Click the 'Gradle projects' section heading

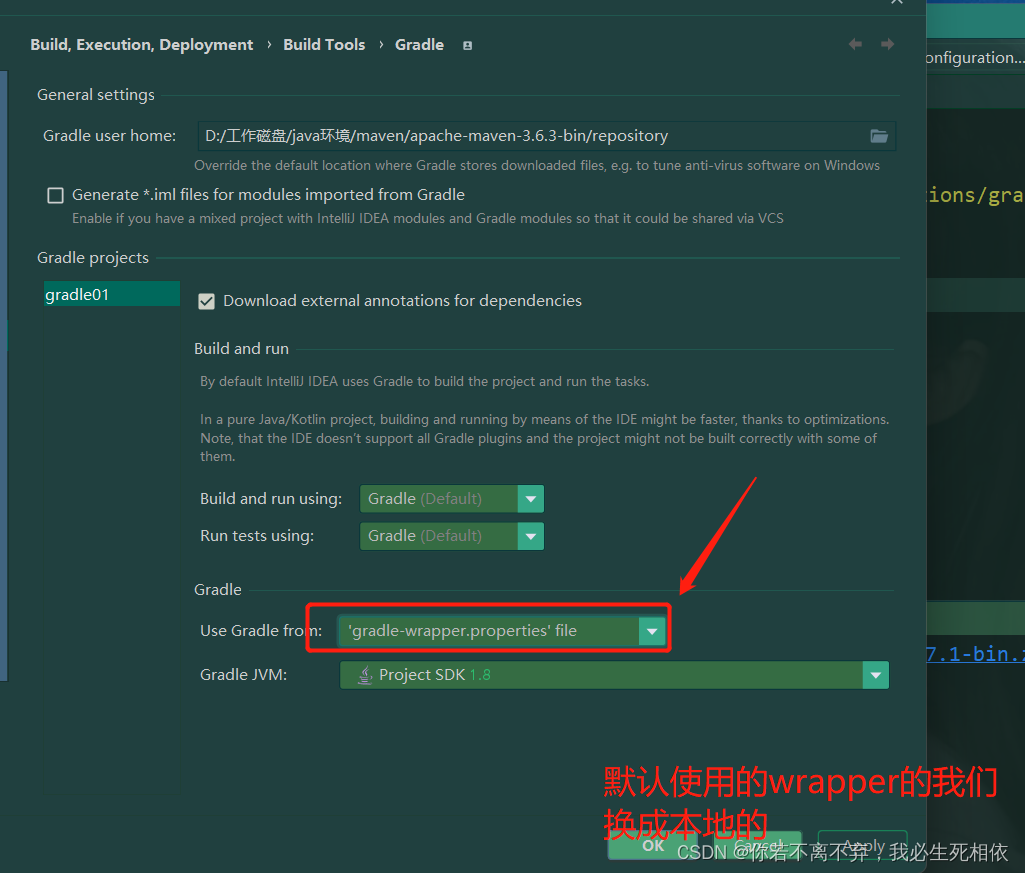(x=93, y=258)
